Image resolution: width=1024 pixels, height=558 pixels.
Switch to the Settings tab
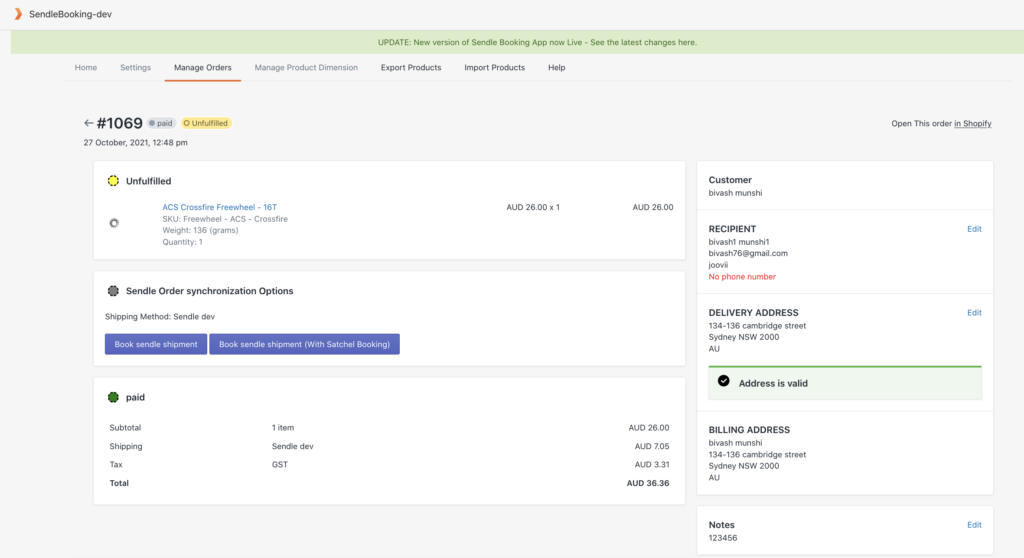135,68
